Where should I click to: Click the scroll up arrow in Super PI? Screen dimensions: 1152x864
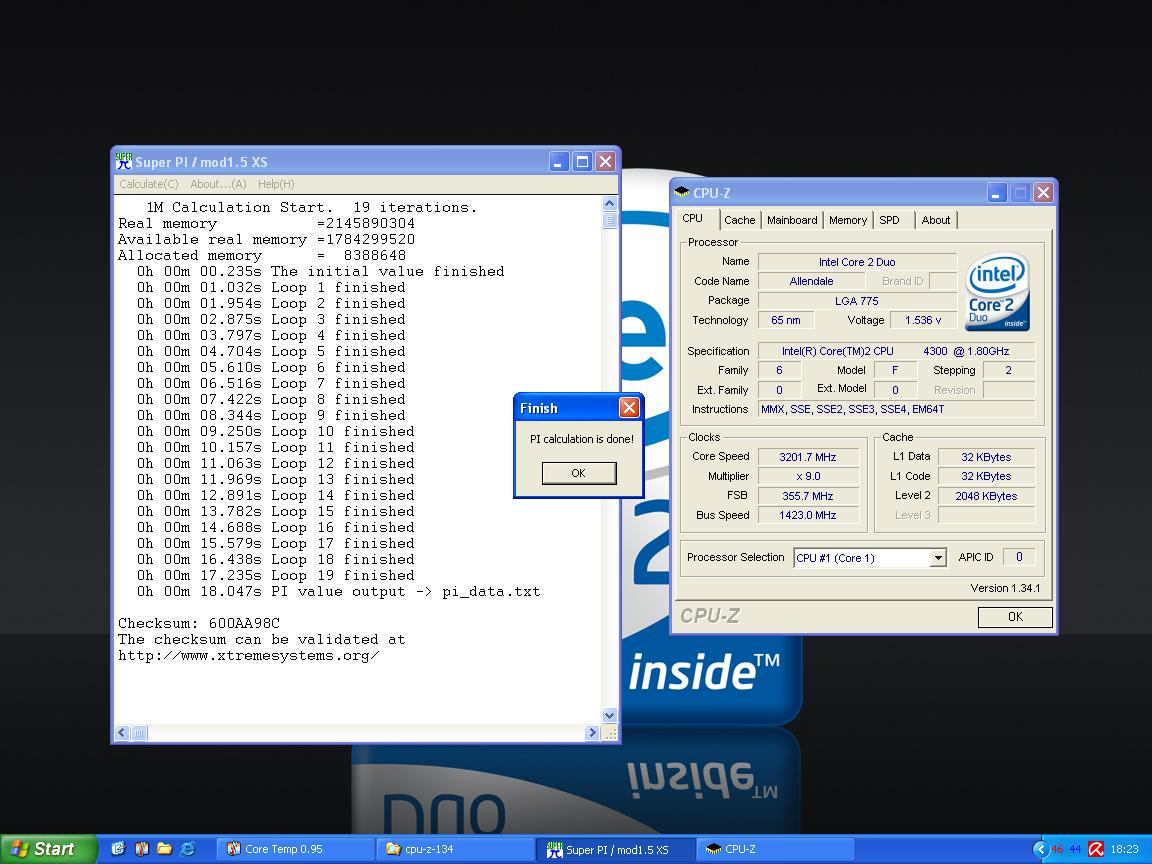pos(610,204)
